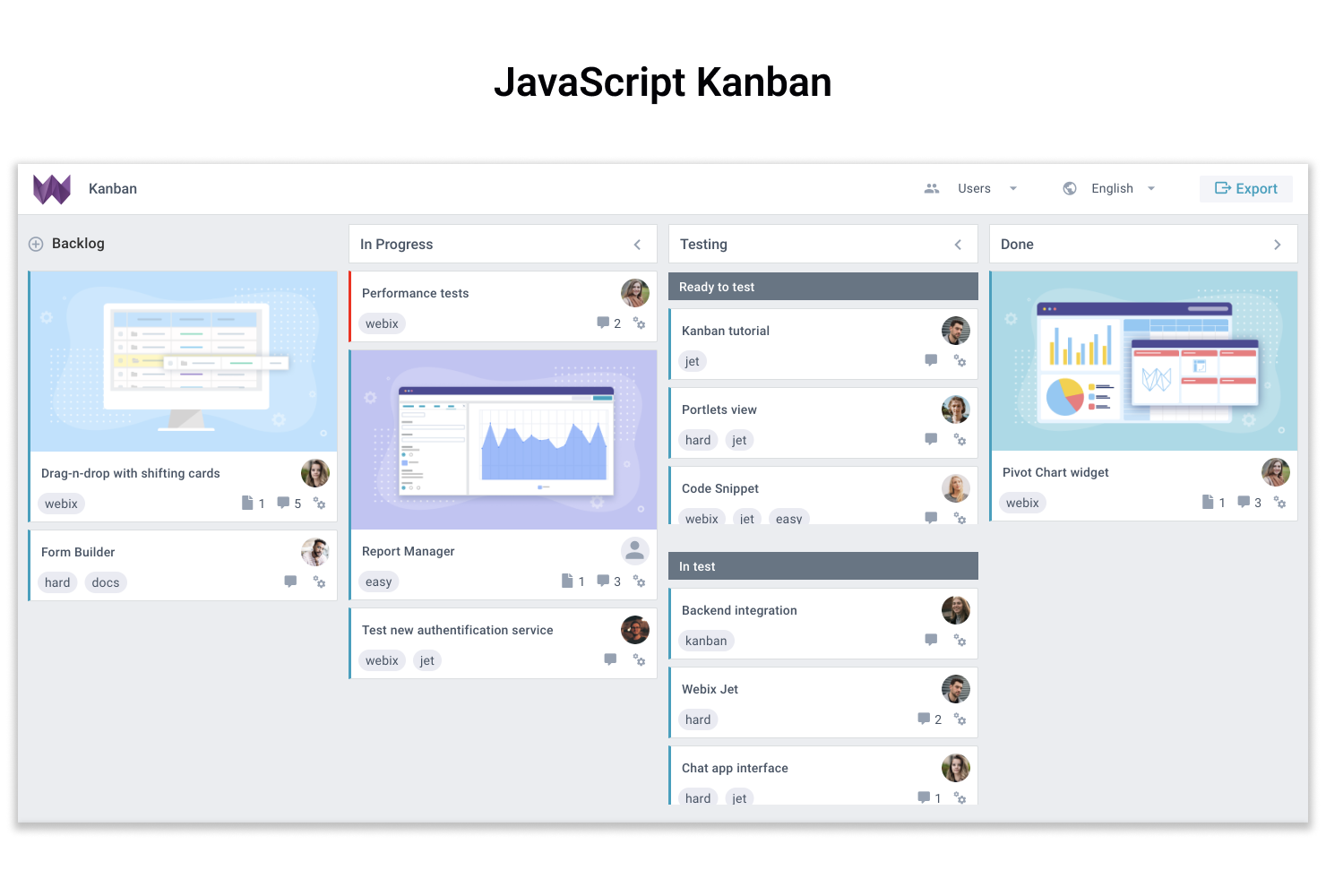
Task: Open the Webix Jet card title
Action: (710, 689)
